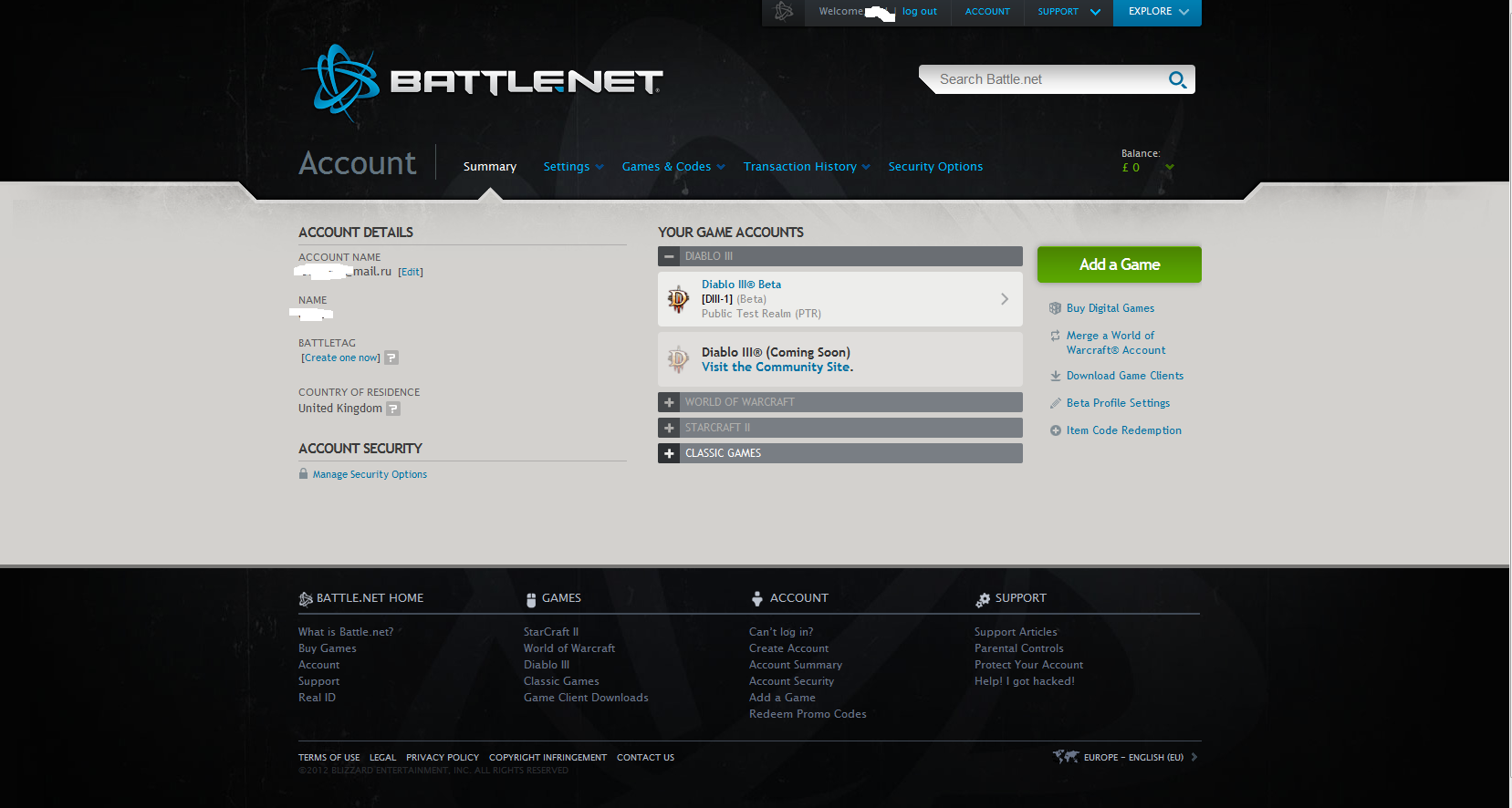
Task: Open Support Articles footer link
Action: (x=1016, y=632)
